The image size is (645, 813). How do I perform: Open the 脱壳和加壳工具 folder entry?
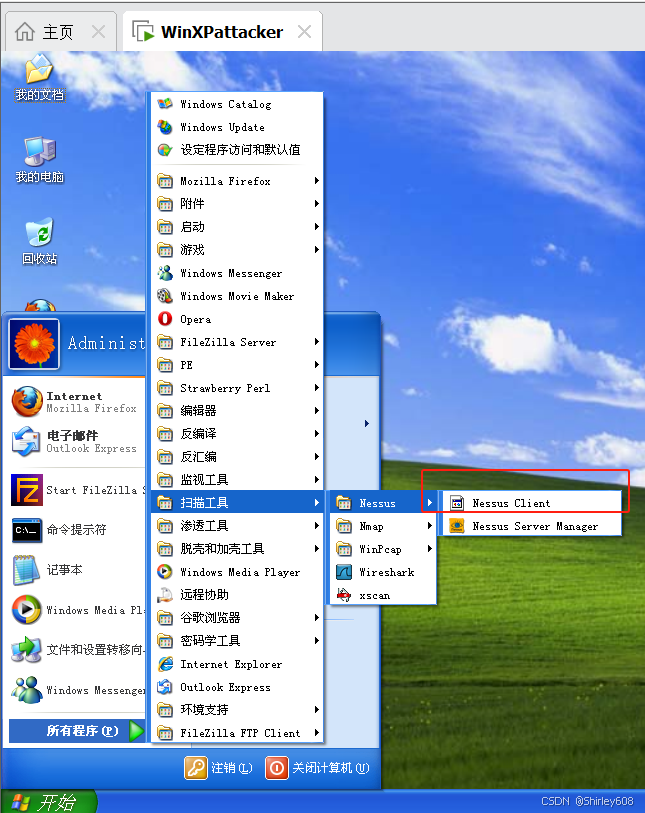click(x=237, y=549)
